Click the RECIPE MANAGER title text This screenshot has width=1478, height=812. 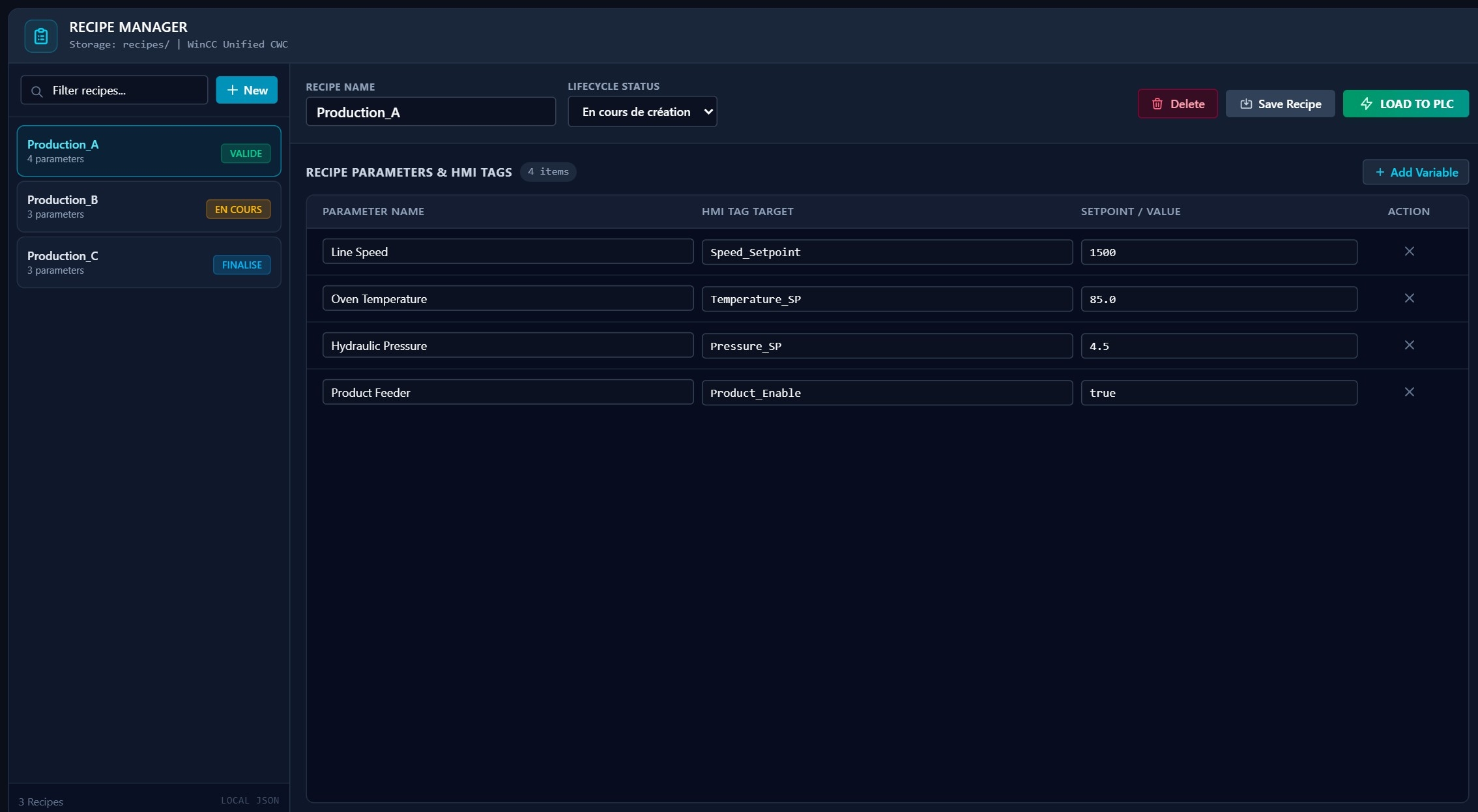[128, 27]
